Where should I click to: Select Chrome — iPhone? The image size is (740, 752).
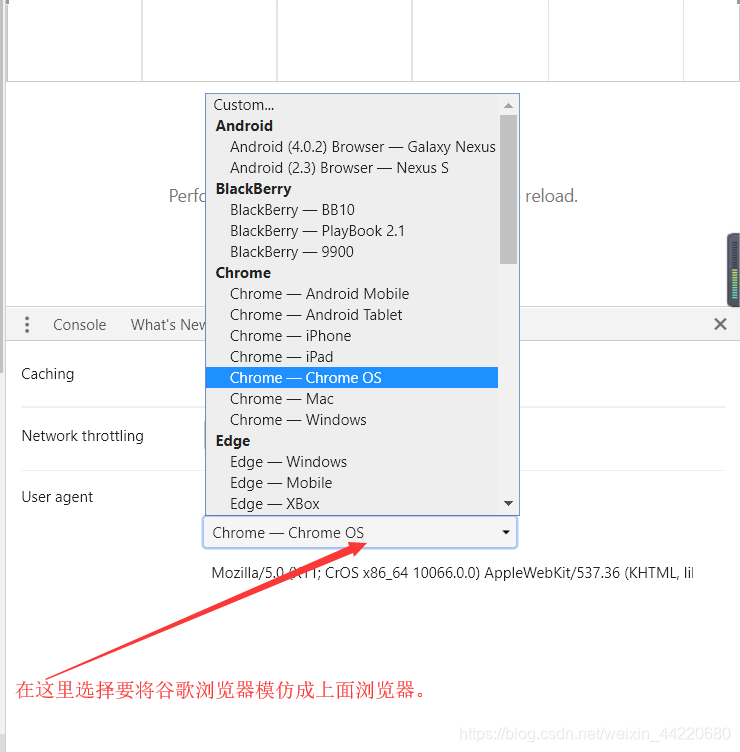click(352, 336)
